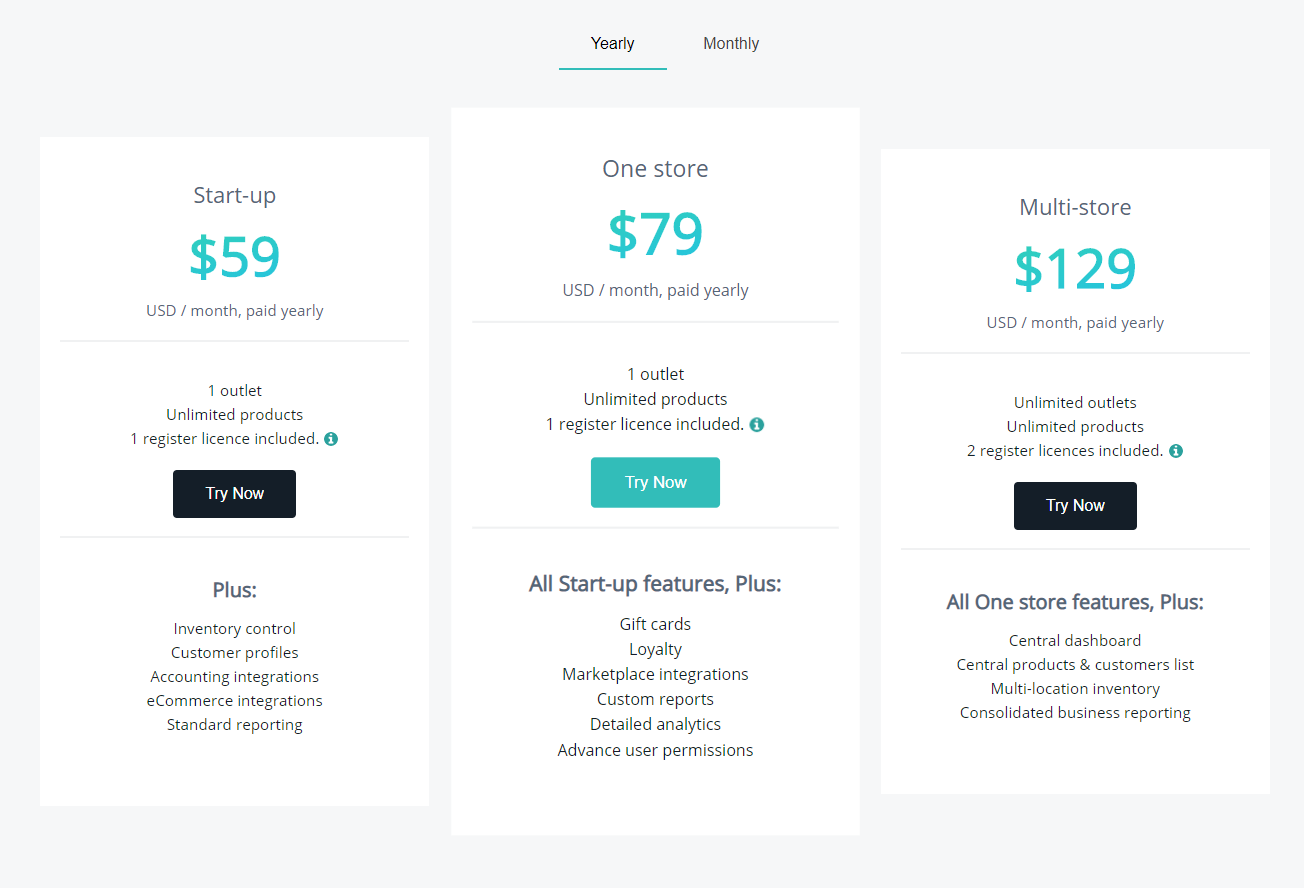The width and height of the screenshot is (1304, 888).
Task: Click the Start-up plan title
Action: coord(234,195)
